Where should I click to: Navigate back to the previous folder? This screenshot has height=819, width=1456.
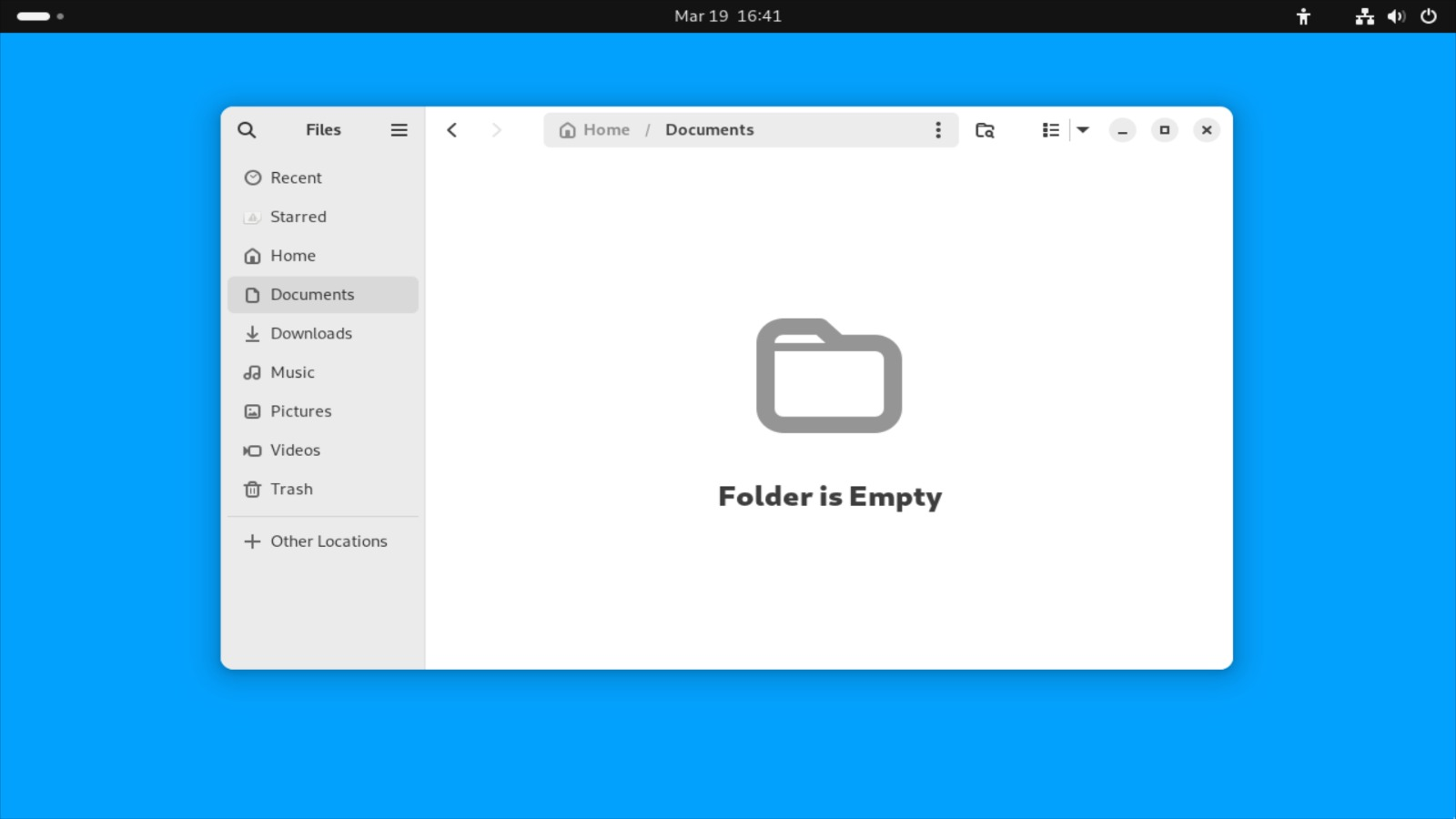(451, 129)
